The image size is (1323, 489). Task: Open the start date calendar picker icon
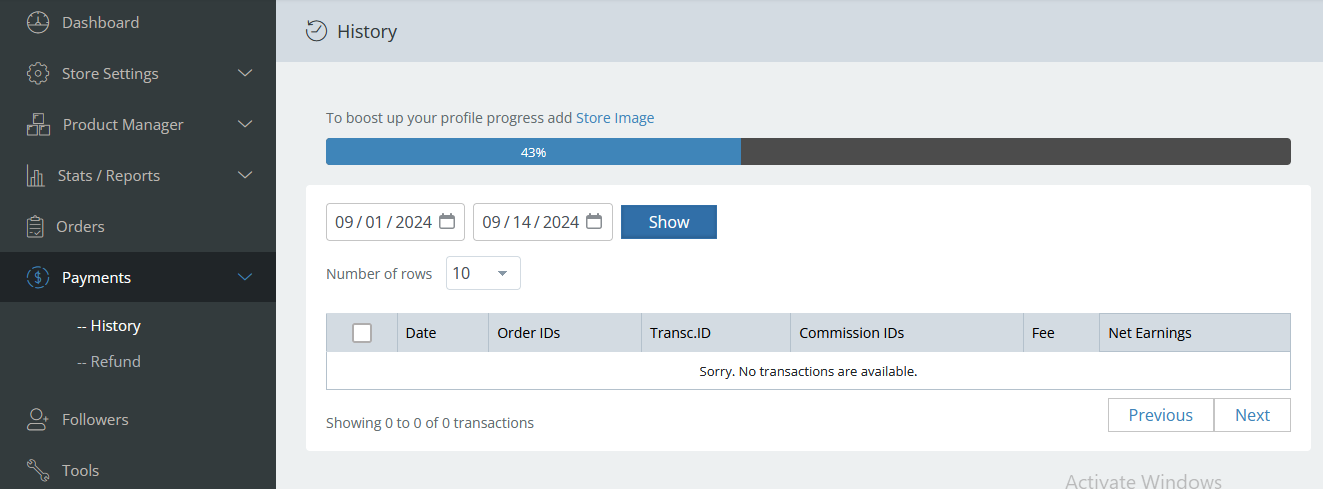447,222
